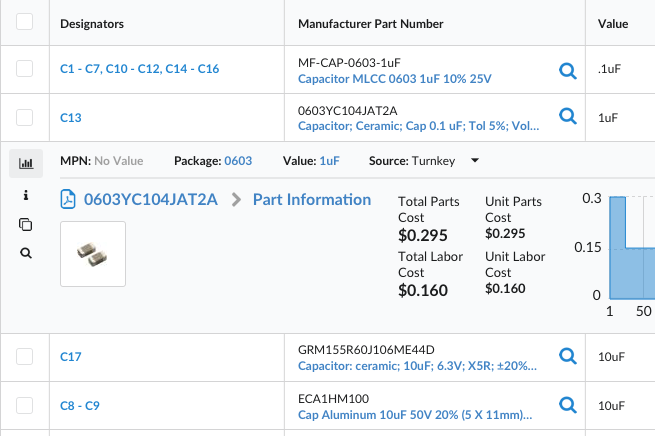Open the PDF datasheet icon beside 0603YC104JAT2A
The height and width of the screenshot is (436, 655).
(x=69, y=199)
